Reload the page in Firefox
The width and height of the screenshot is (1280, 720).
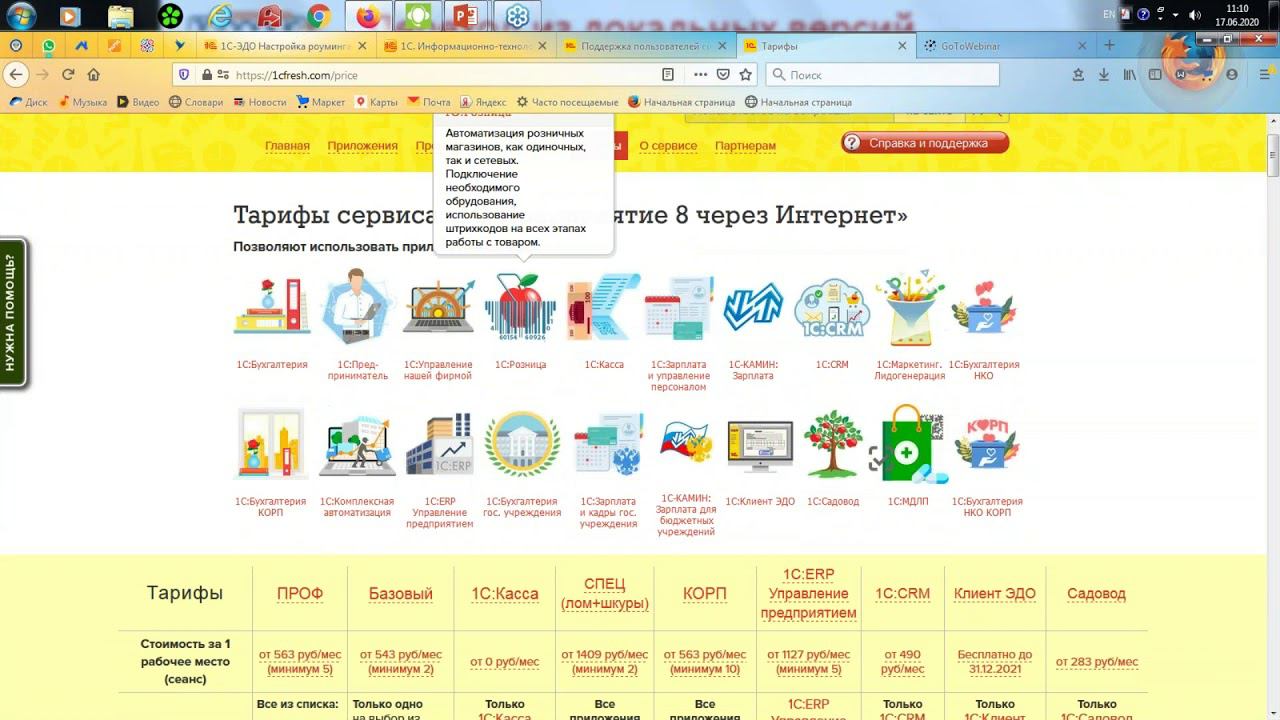(68, 74)
